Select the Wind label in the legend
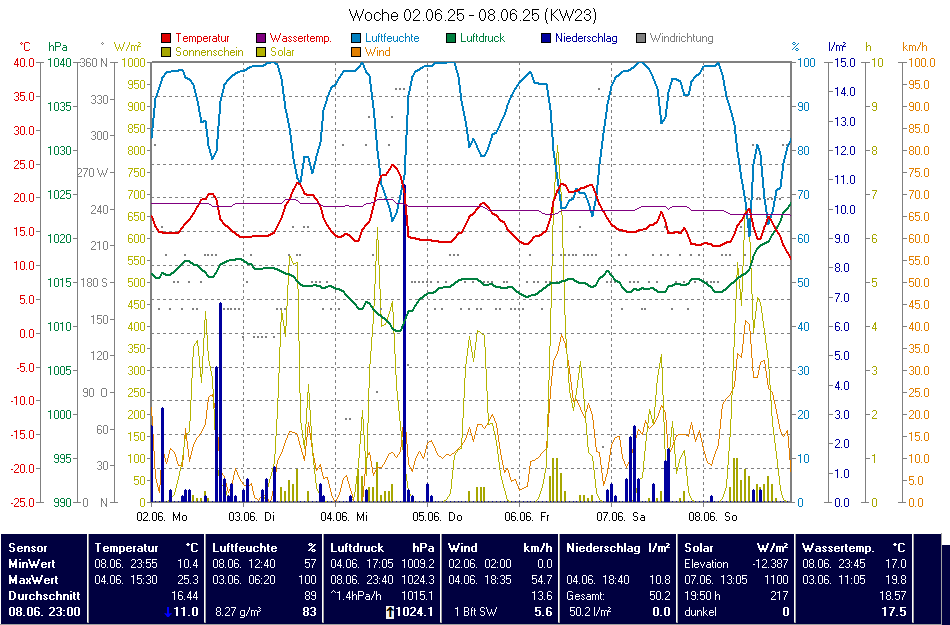Screen dimensions: 950x625 point(377,52)
